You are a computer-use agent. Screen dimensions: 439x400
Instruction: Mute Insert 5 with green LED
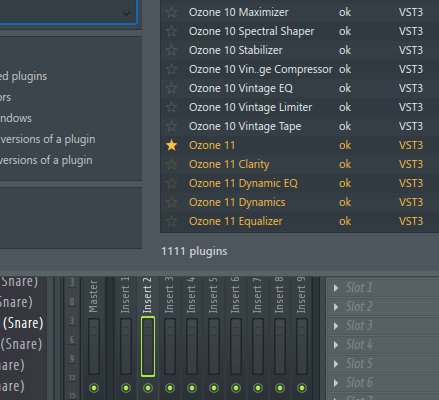214,388
